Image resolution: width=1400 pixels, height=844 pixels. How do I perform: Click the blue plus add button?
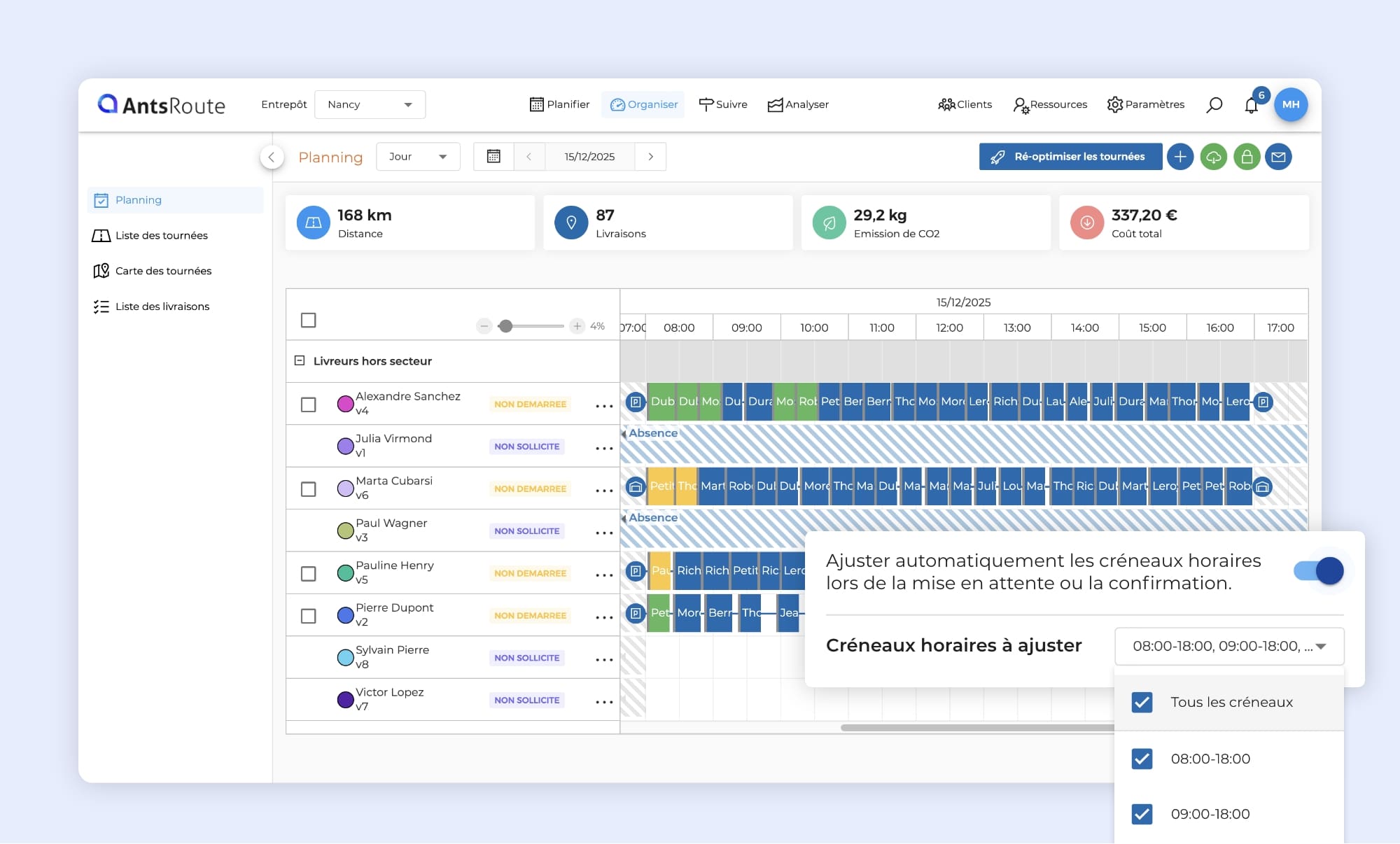click(x=1180, y=157)
